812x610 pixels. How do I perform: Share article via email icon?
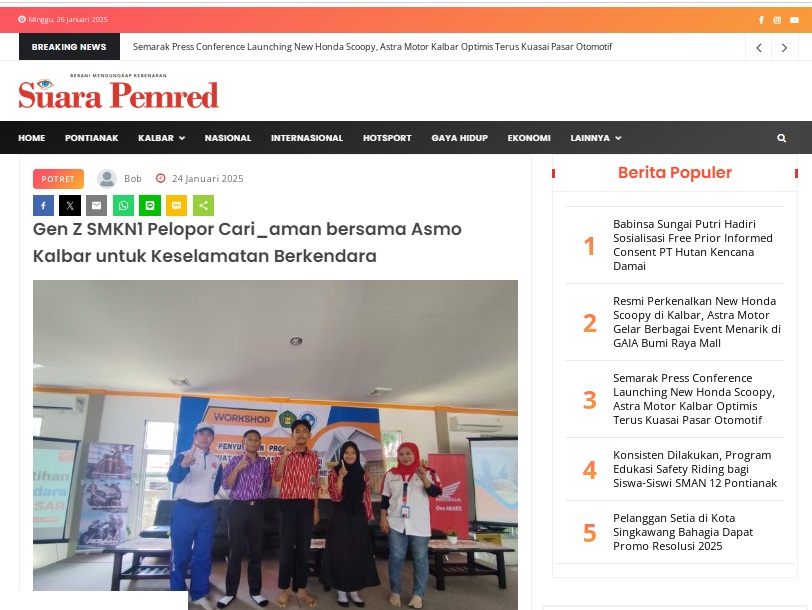(x=96, y=206)
